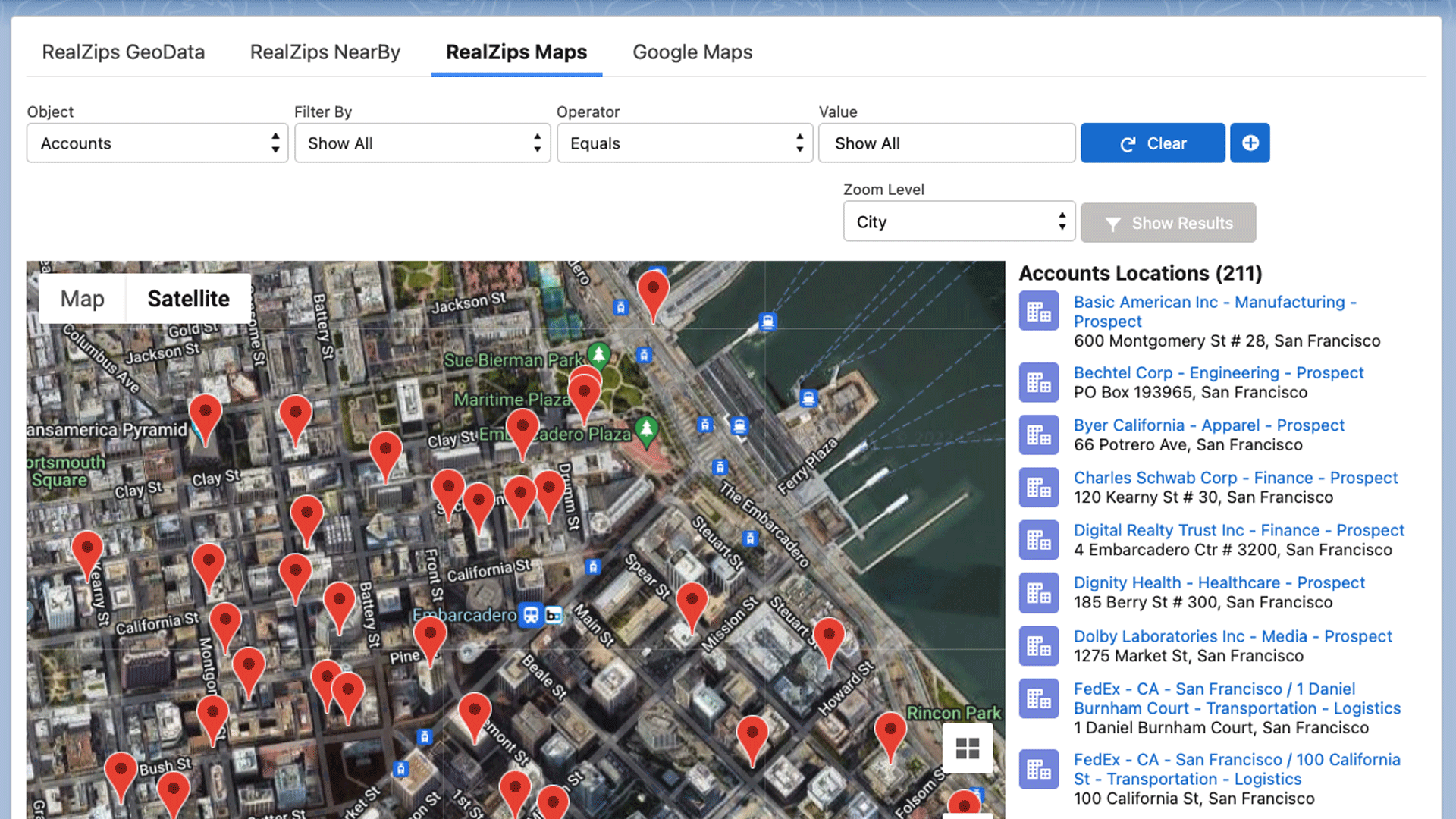The height and width of the screenshot is (819, 1456).
Task: Click the Digital Realty Trust building icon
Action: 1039,539
